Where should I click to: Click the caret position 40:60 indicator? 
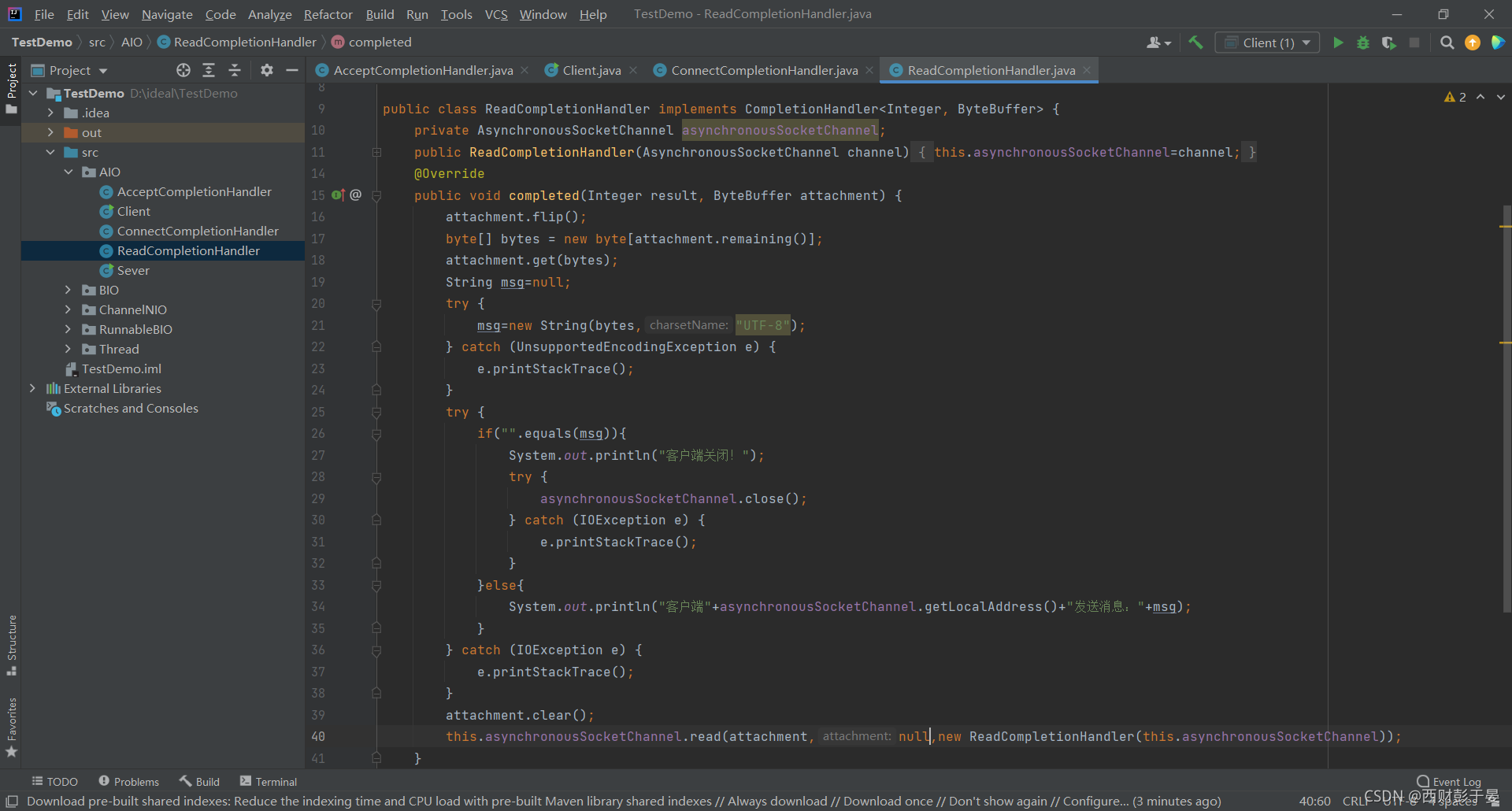tap(1314, 801)
